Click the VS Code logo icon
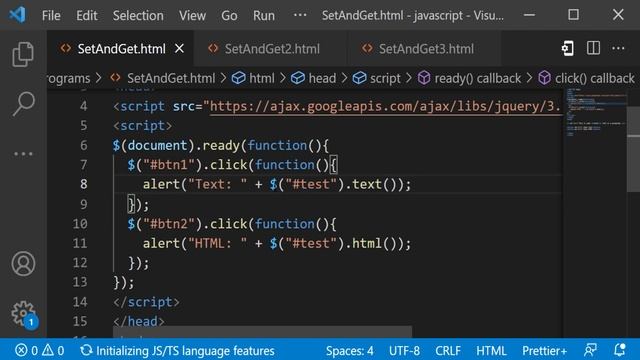640x360 pixels. point(18,15)
